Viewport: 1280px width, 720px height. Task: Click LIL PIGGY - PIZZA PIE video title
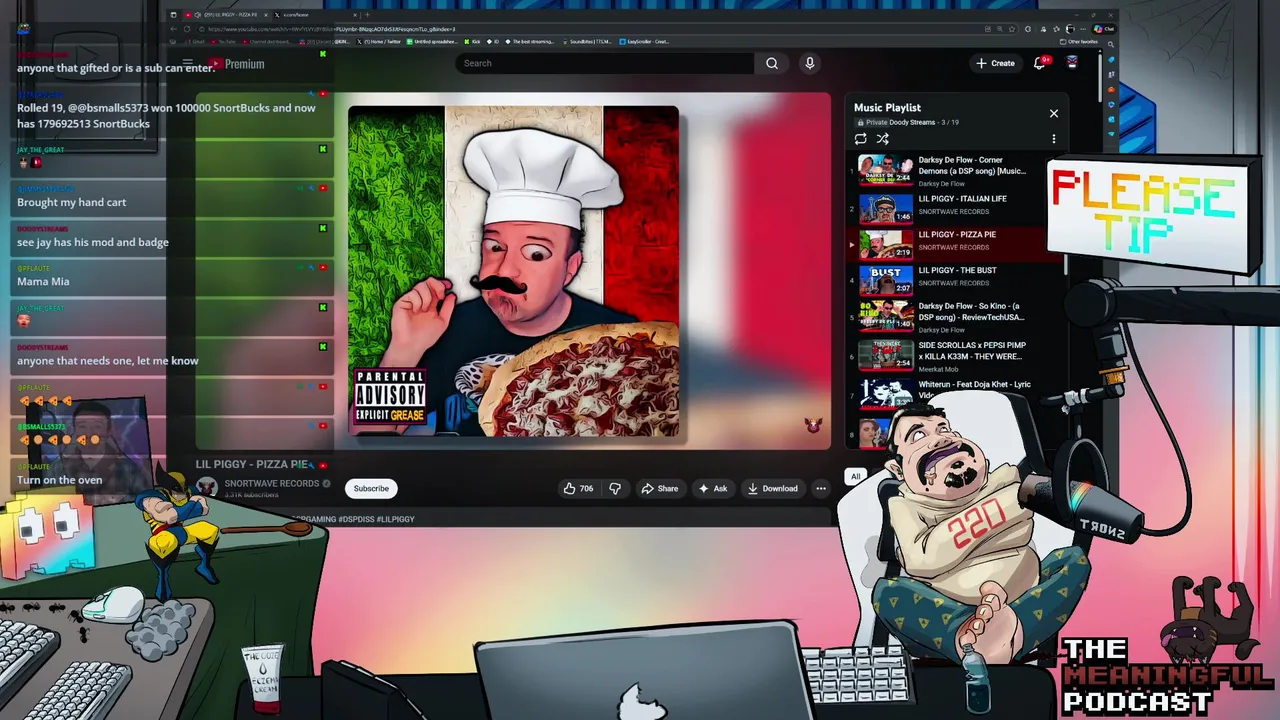coord(252,464)
